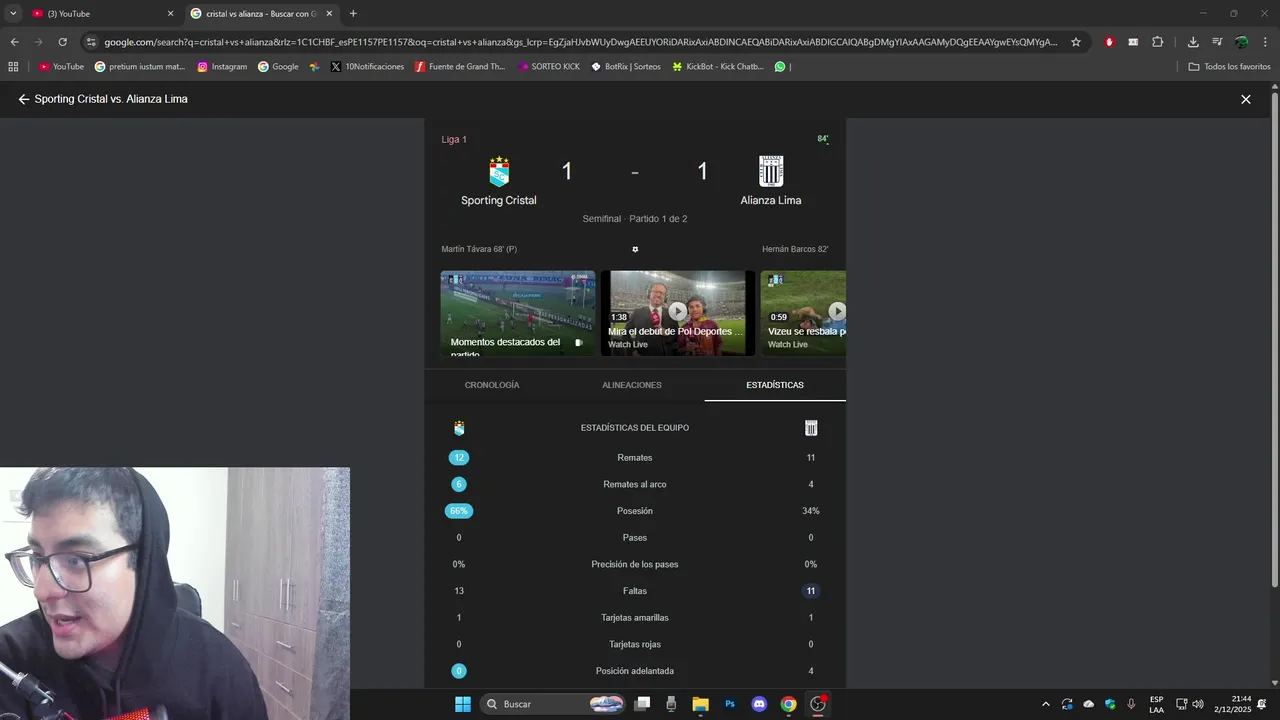Open the Todos los favoritos folder

[1229, 67]
